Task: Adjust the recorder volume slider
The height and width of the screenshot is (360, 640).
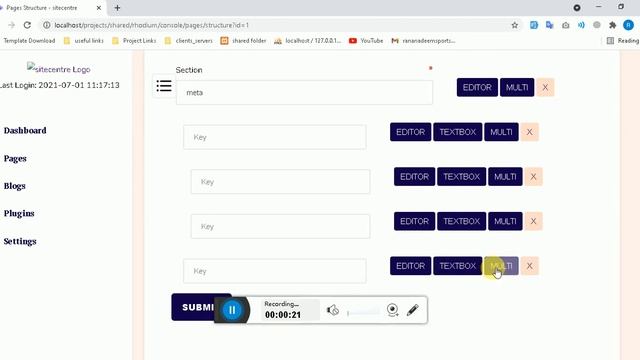Action: pyautogui.click(x=363, y=313)
